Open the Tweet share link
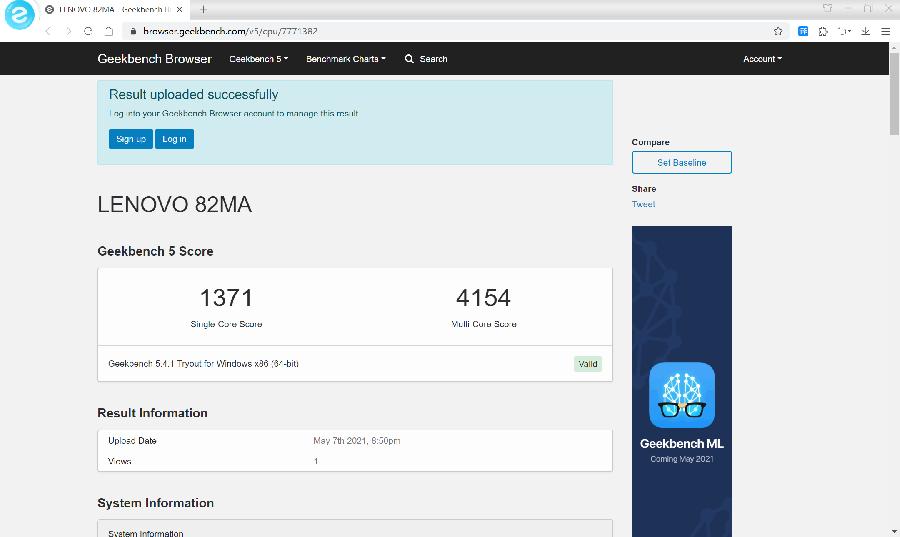Viewport: 900px width, 537px height. (x=643, y=204)
